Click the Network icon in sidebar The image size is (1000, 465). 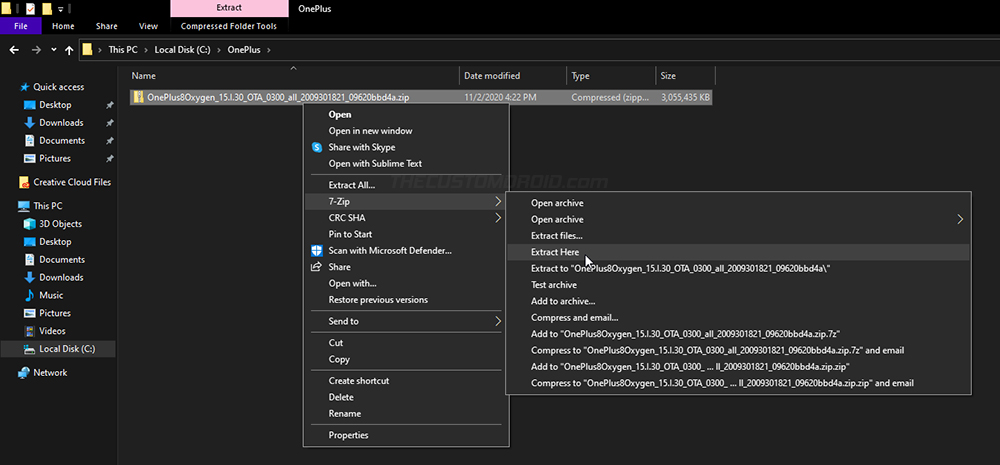tap(24, 373)
